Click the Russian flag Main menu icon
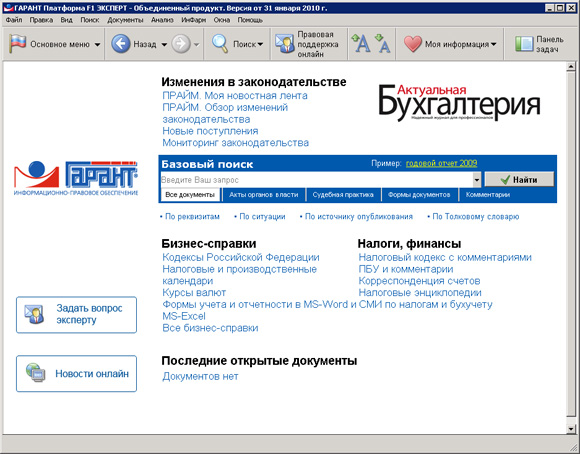This screenshot has width=580, height=454. (x=17, y=44)
